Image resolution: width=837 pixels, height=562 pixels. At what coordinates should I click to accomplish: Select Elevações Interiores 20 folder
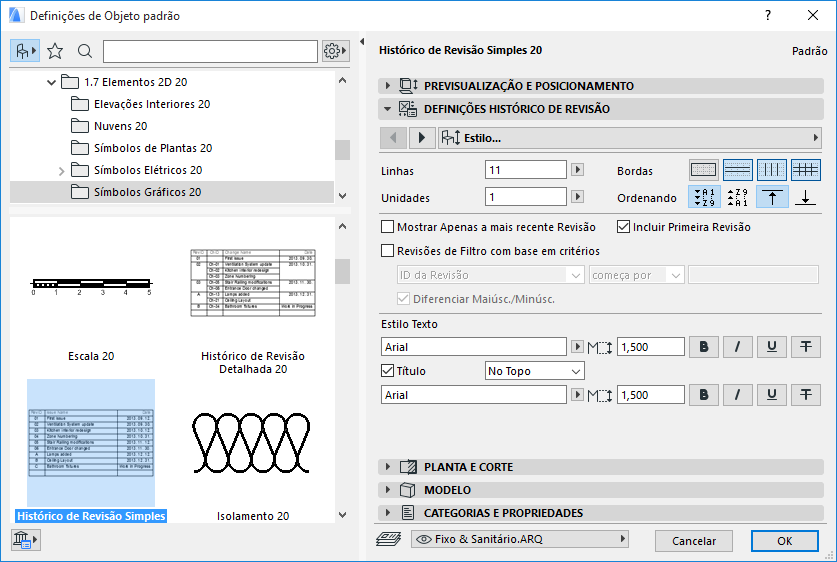tap(141, 104)
